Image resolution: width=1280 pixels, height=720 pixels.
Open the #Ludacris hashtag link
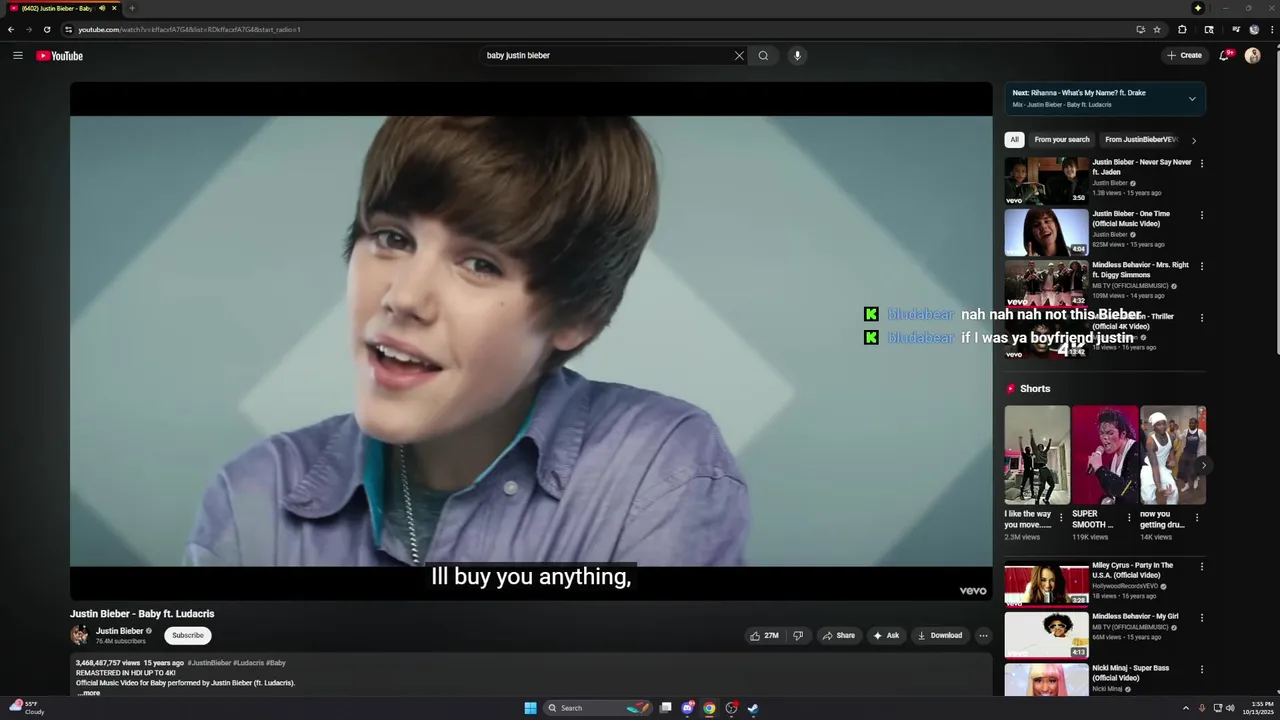249,663
